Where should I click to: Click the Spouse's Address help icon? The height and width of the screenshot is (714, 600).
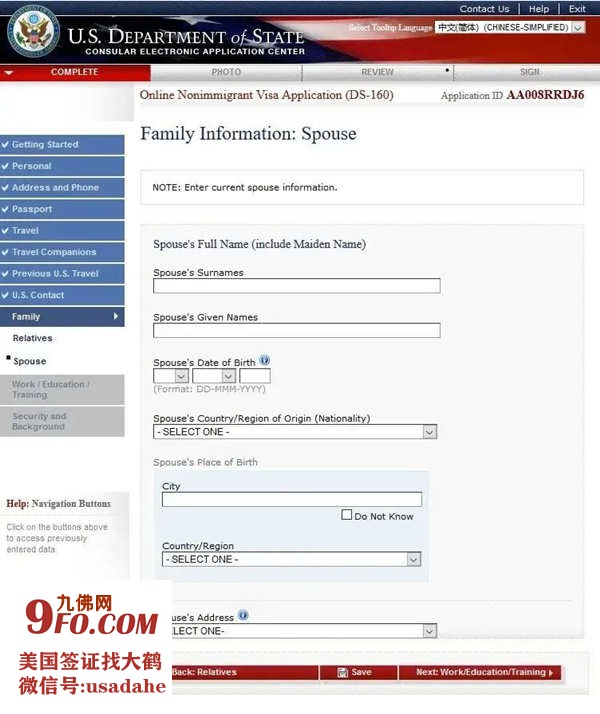pyautogui.click(x=243, y=616)
